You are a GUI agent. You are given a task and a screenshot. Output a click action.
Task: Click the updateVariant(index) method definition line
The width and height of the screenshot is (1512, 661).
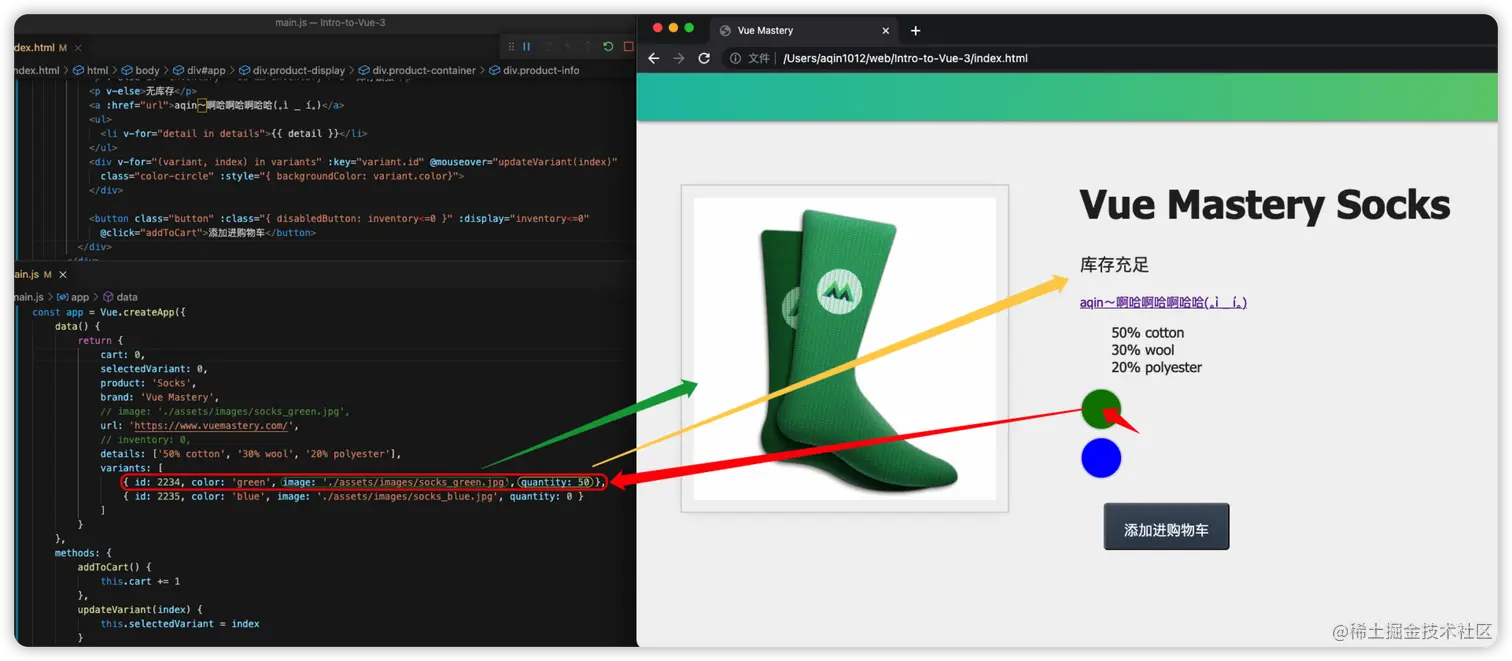(x=140, y=609)
